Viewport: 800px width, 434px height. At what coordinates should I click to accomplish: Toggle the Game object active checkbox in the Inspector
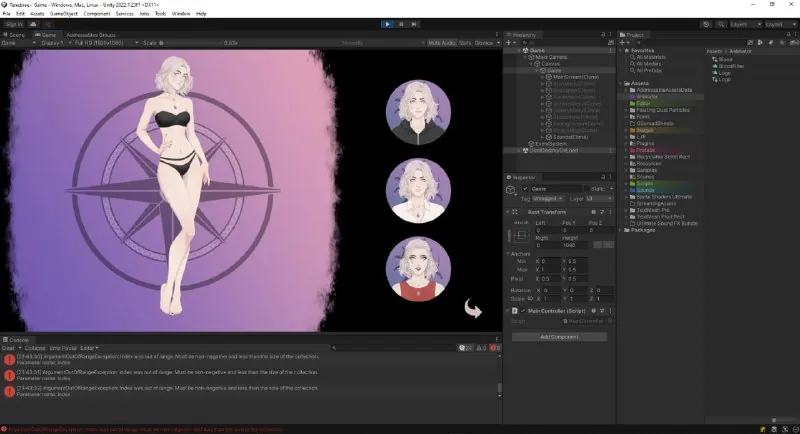coord(525,189)
